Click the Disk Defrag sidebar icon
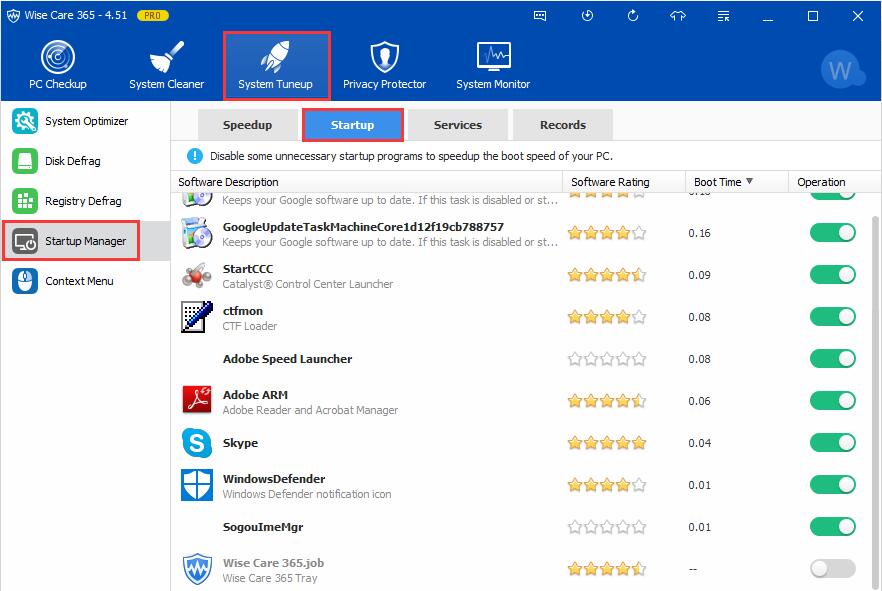This screenshot has height=591, width=882. [x=25, y=161]
